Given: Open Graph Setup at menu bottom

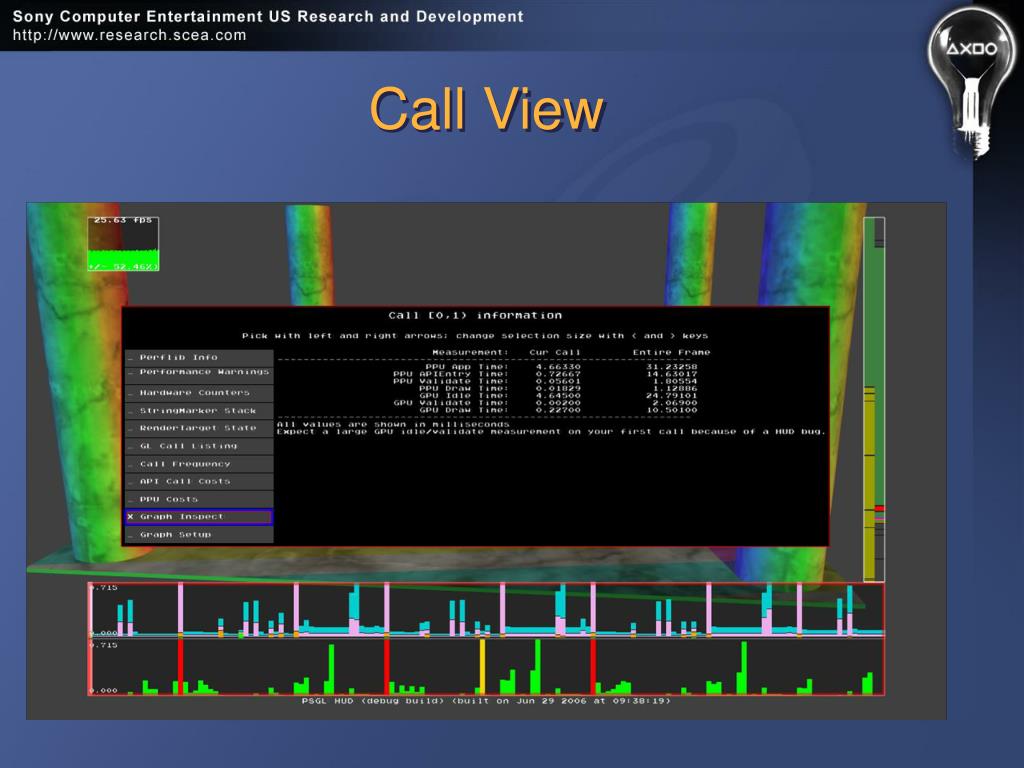Looking at the screenshot, I should [199, 534].
